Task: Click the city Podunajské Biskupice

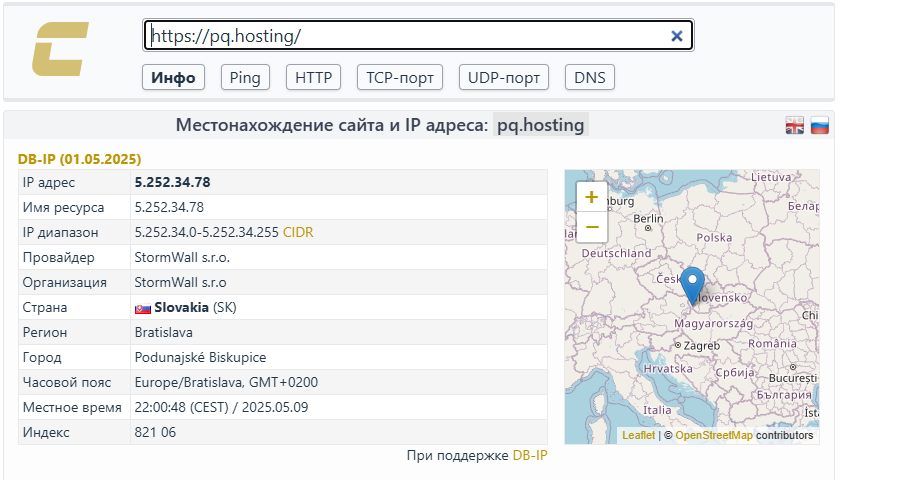Action: coord(200,357)
